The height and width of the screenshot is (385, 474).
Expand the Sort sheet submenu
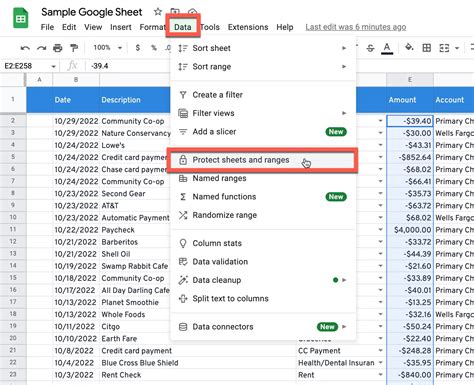click(263, 48)
